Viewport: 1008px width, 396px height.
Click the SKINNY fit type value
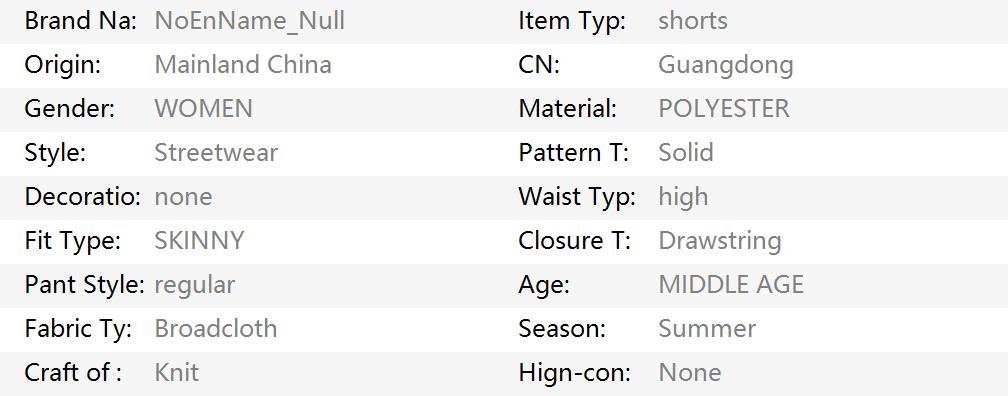199,240
